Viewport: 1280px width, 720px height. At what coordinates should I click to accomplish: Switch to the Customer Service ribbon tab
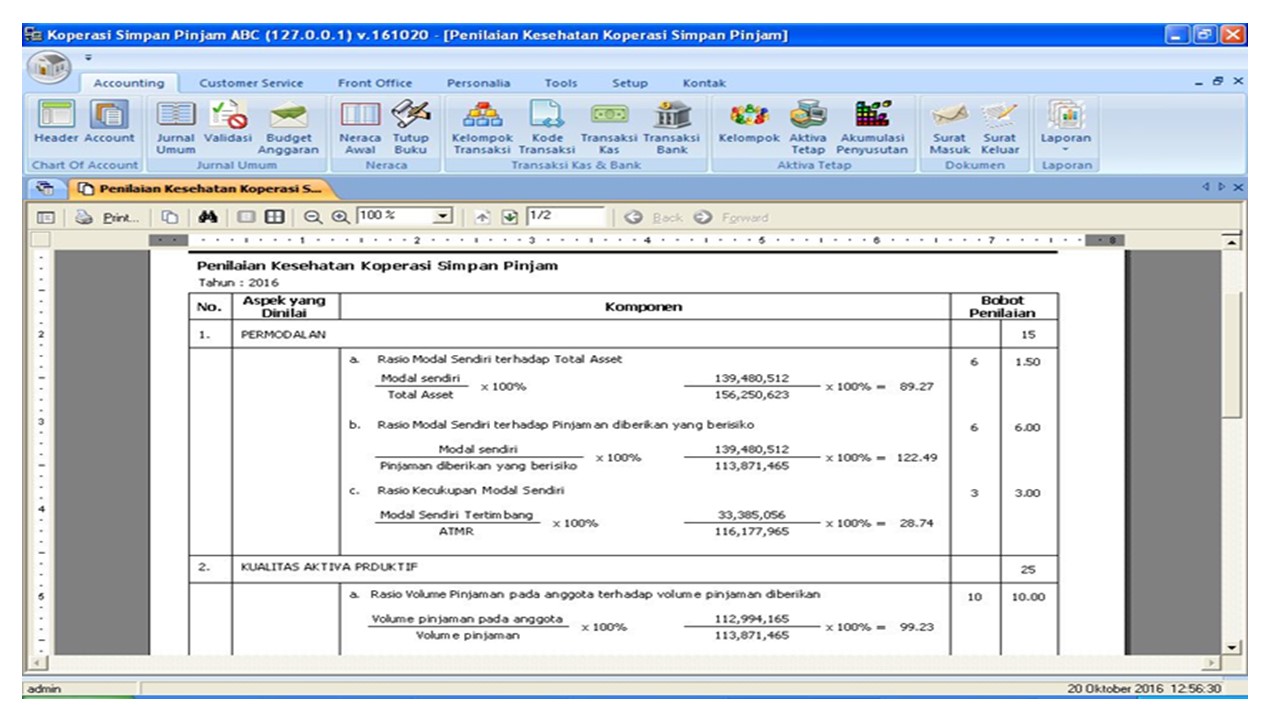(251, 84)
